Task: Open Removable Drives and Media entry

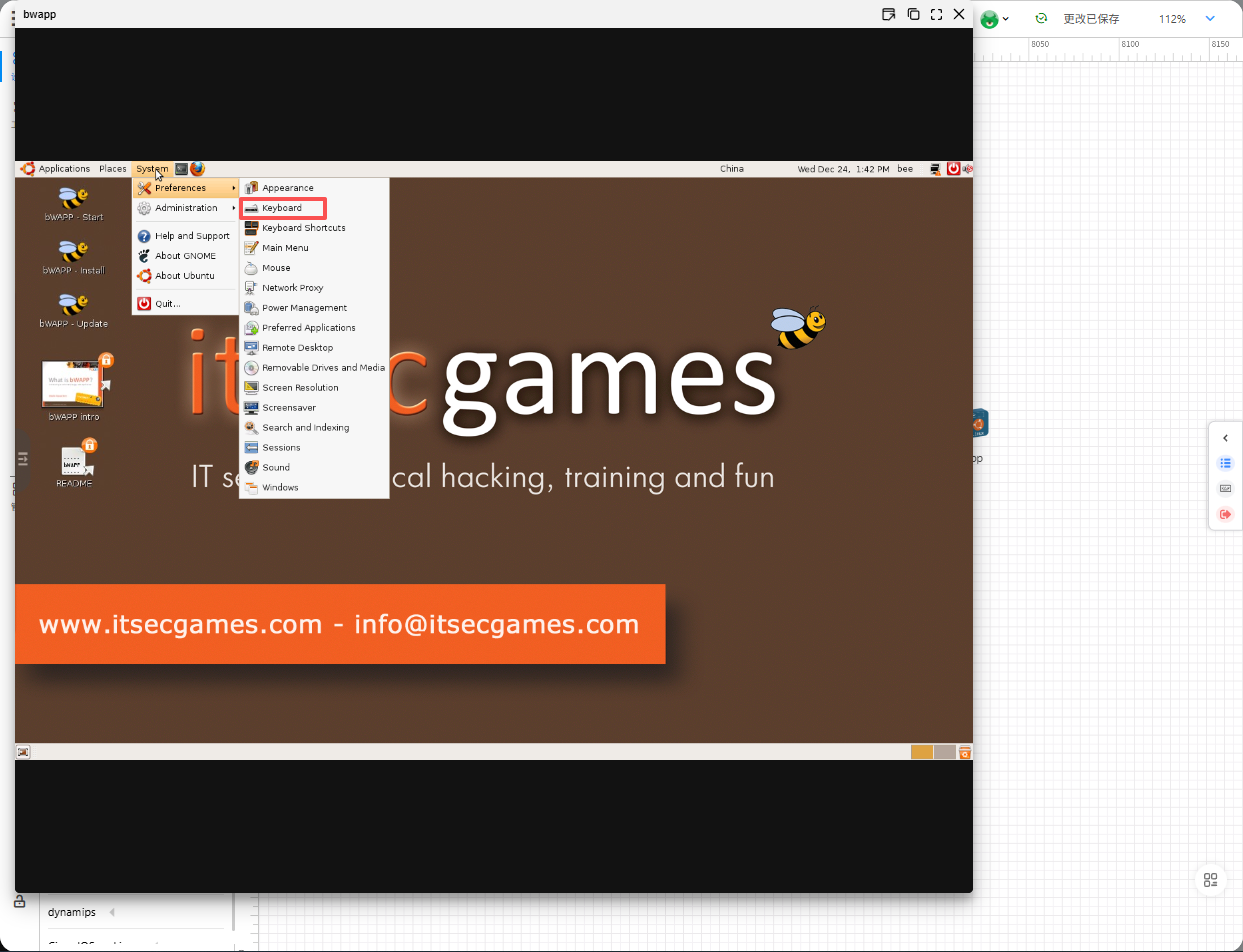Action: pyautogui.click(x=313, y=368)
